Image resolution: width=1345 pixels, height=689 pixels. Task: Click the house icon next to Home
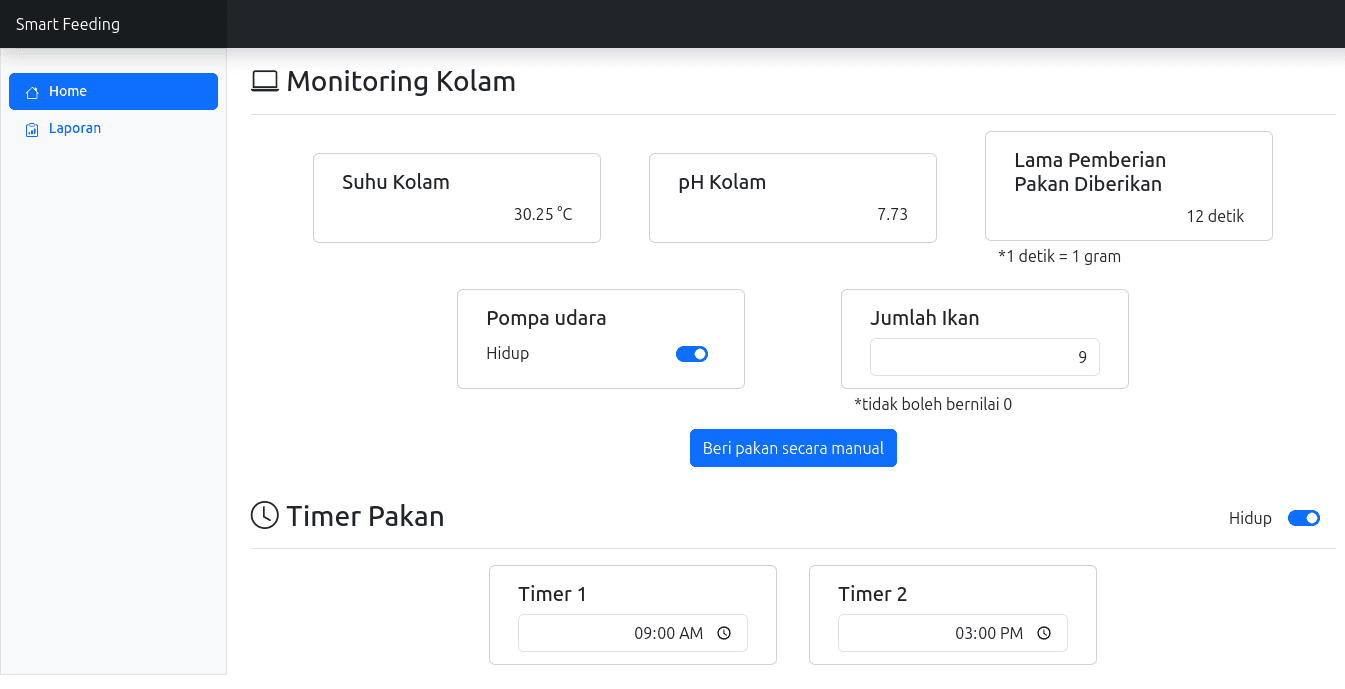(x=32, y=92)
